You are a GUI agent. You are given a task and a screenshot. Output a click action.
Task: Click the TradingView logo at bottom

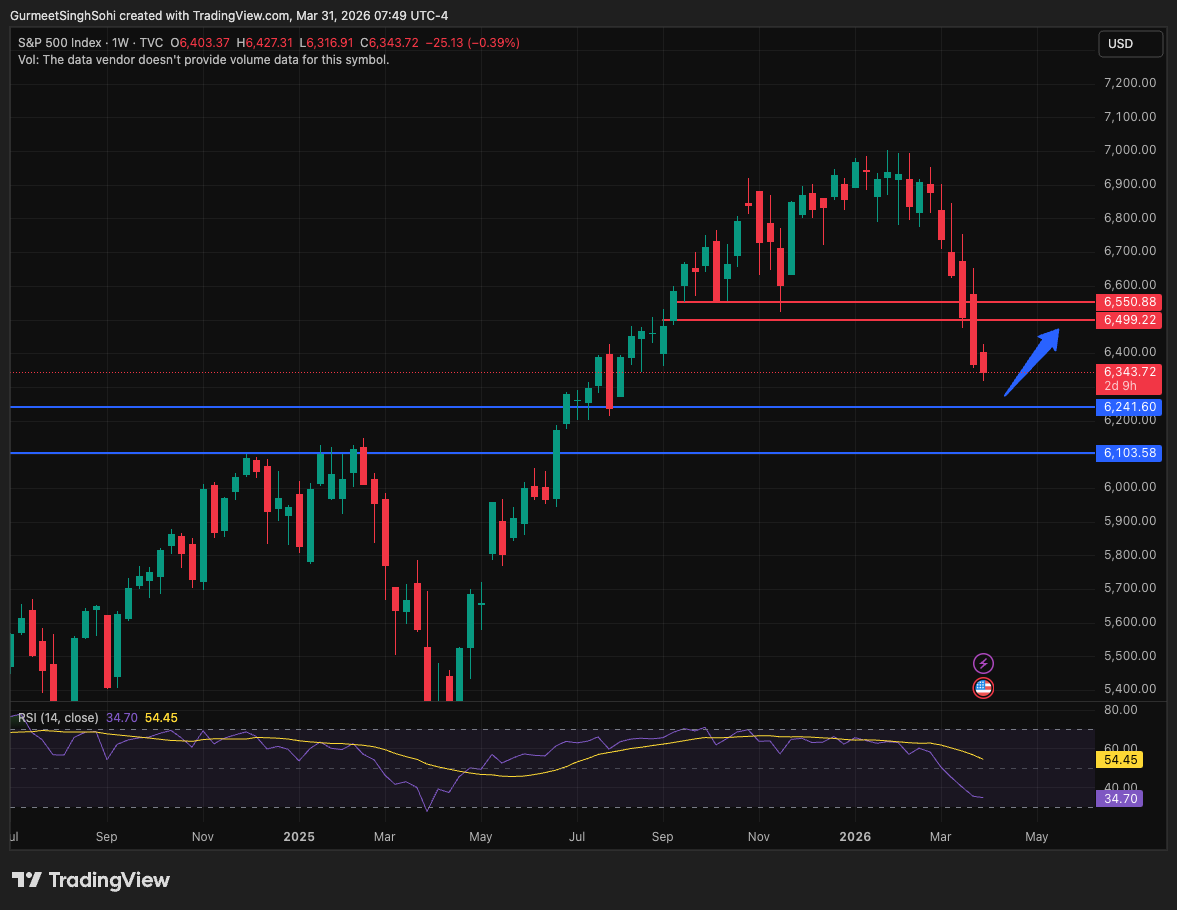tap(91, 880)
